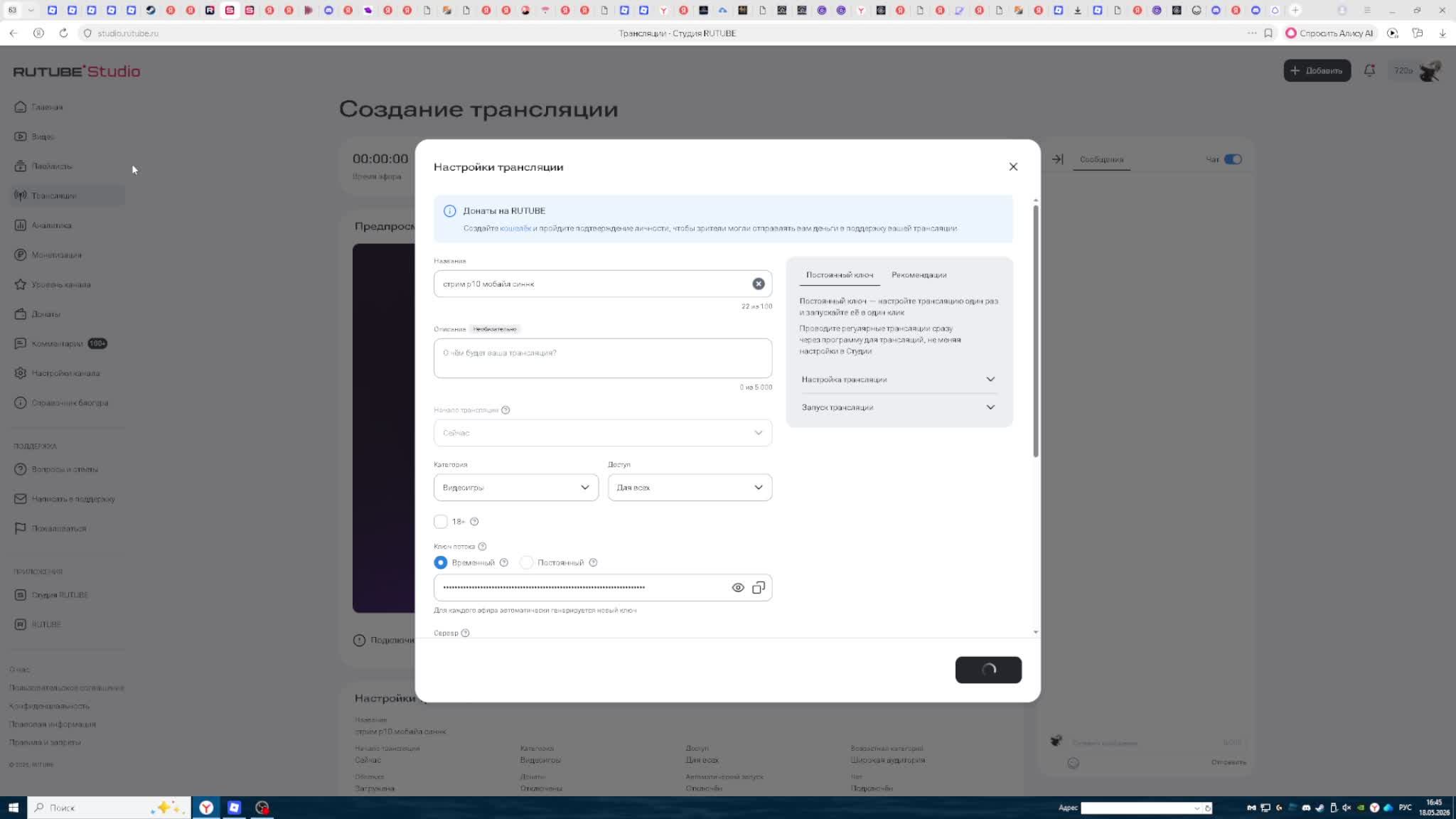Close the Настройки трансляции dialog

(x=1013, y=166)
